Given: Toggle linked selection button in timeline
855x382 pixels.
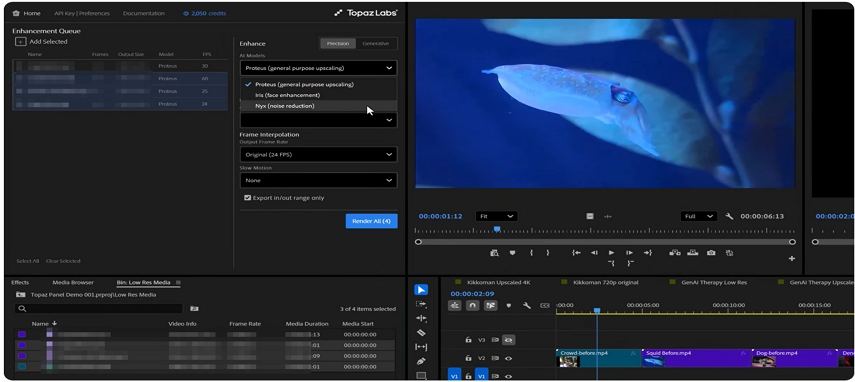Looking at the screenshot, I should [x=491, y=306].
